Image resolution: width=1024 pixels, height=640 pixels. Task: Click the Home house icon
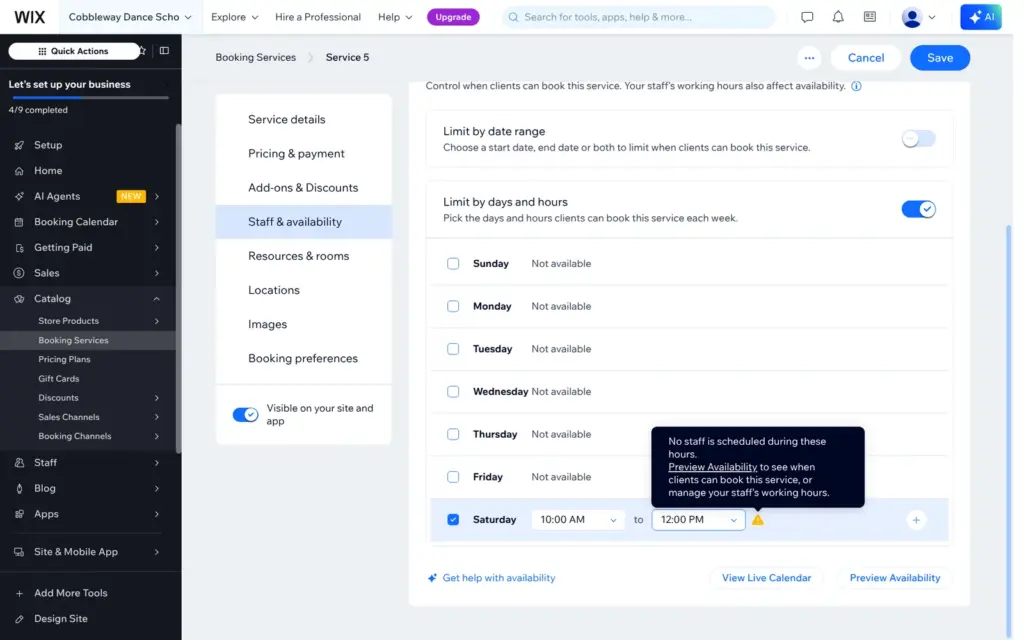[19, 170]
